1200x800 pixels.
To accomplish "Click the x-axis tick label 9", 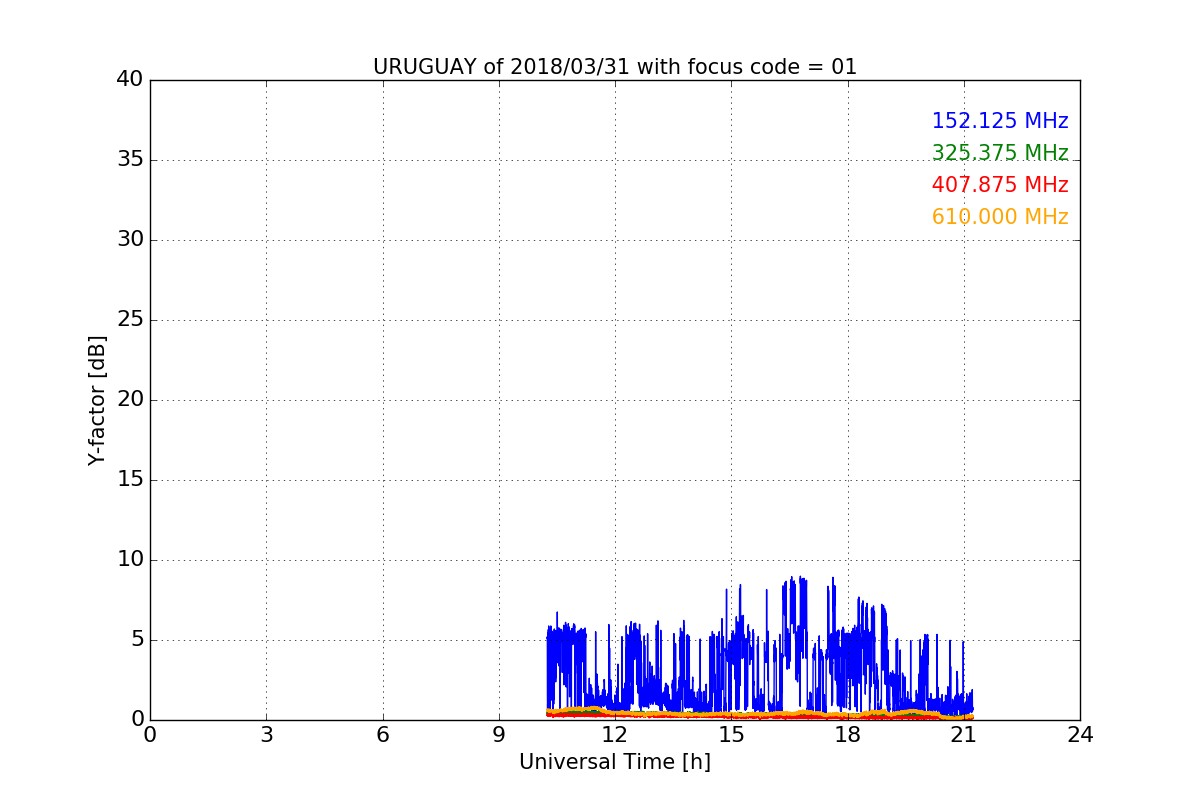I will tap(499, 735).
